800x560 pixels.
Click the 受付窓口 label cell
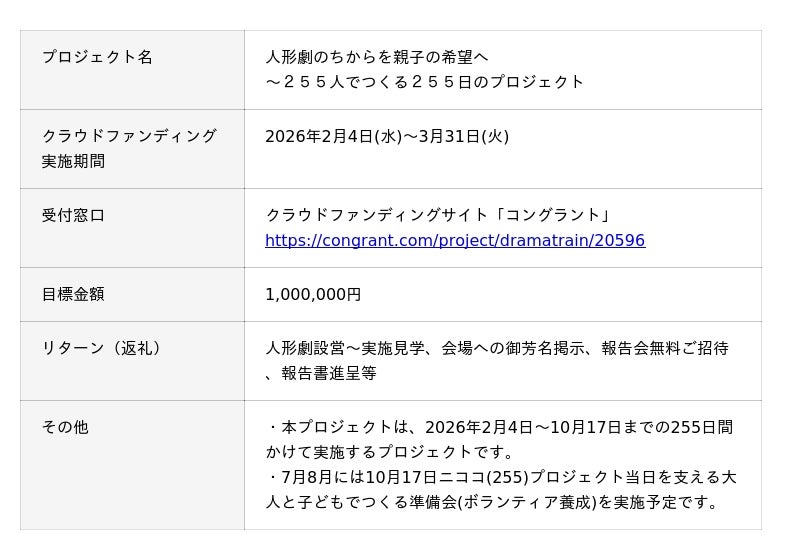coord(73,215)
